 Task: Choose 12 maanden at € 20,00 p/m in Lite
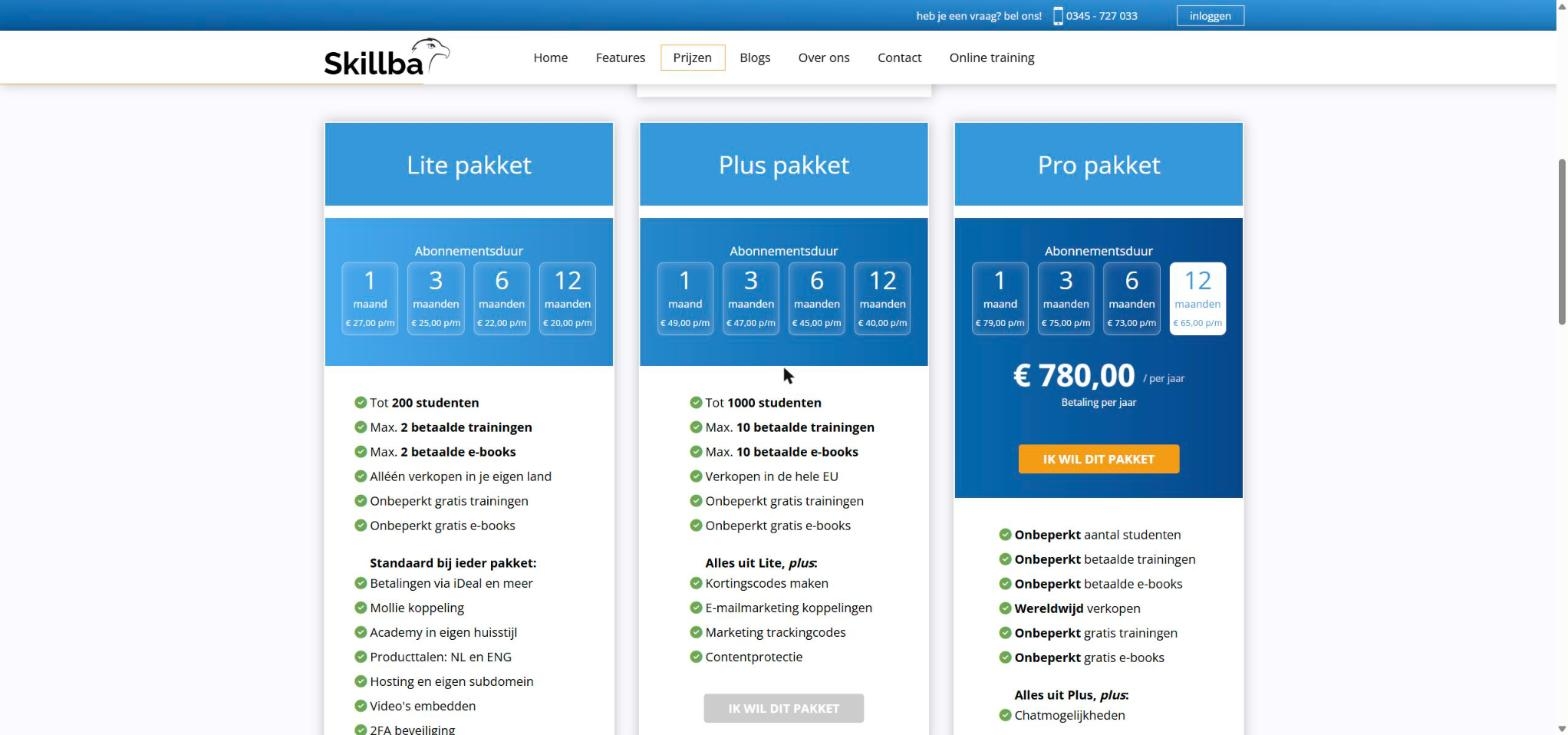click(568, 299)
